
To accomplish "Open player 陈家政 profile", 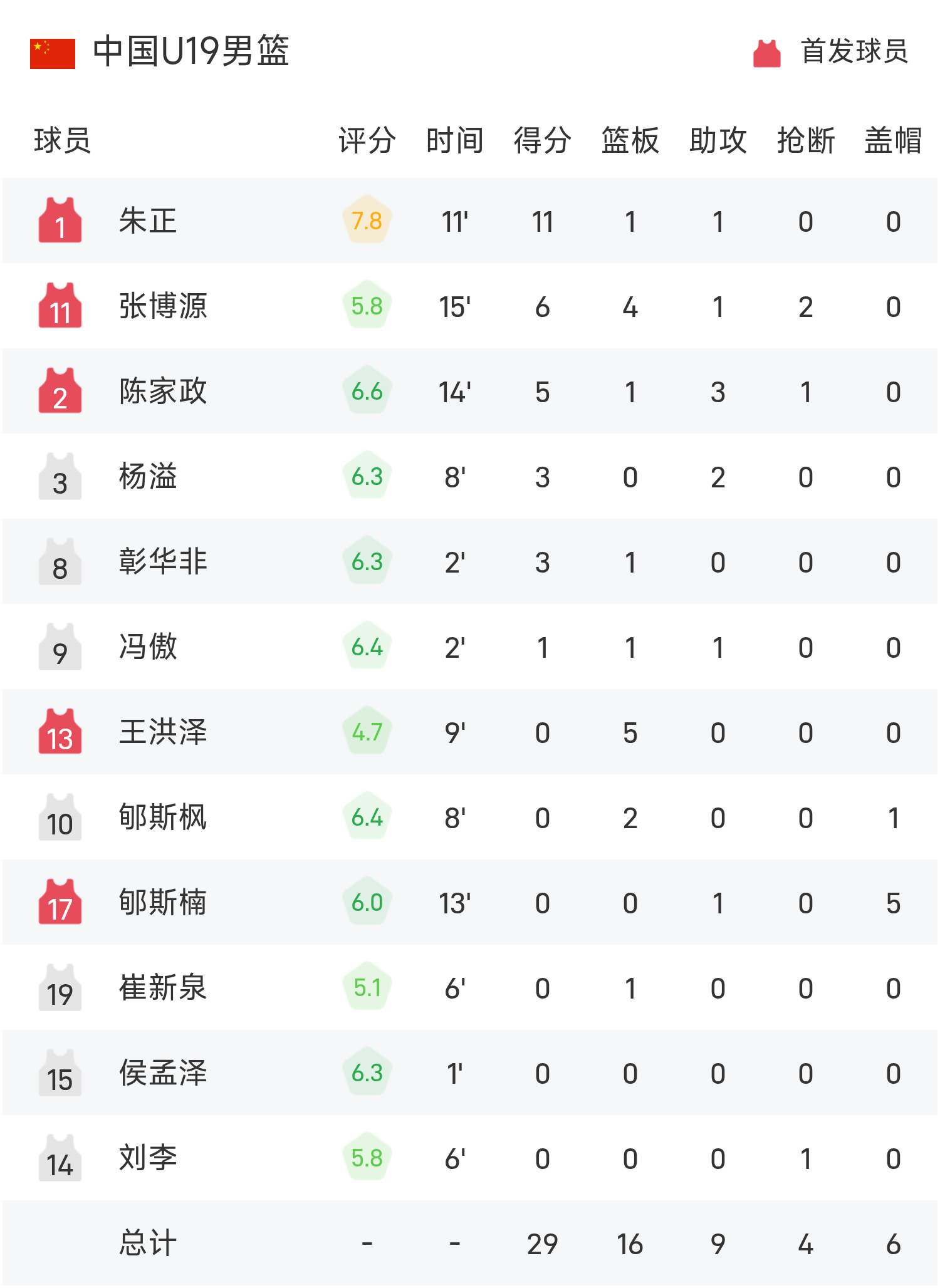I will pos(163,392).
